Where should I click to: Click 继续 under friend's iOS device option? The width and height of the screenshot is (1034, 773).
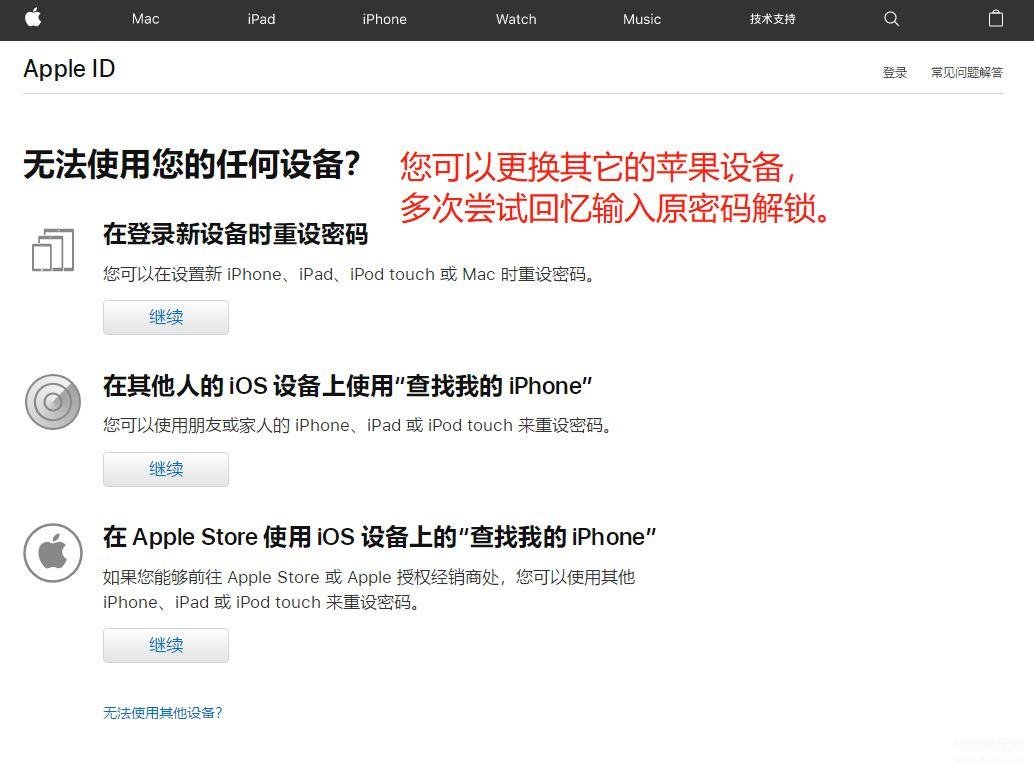pos(166,469)
